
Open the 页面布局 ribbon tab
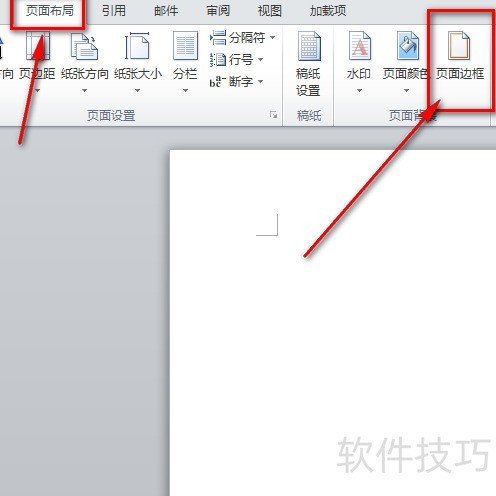50,11
